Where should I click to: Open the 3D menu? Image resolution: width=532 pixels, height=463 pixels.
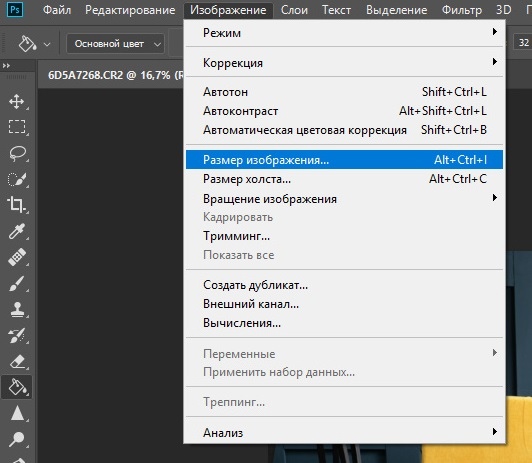coord(504,10)
